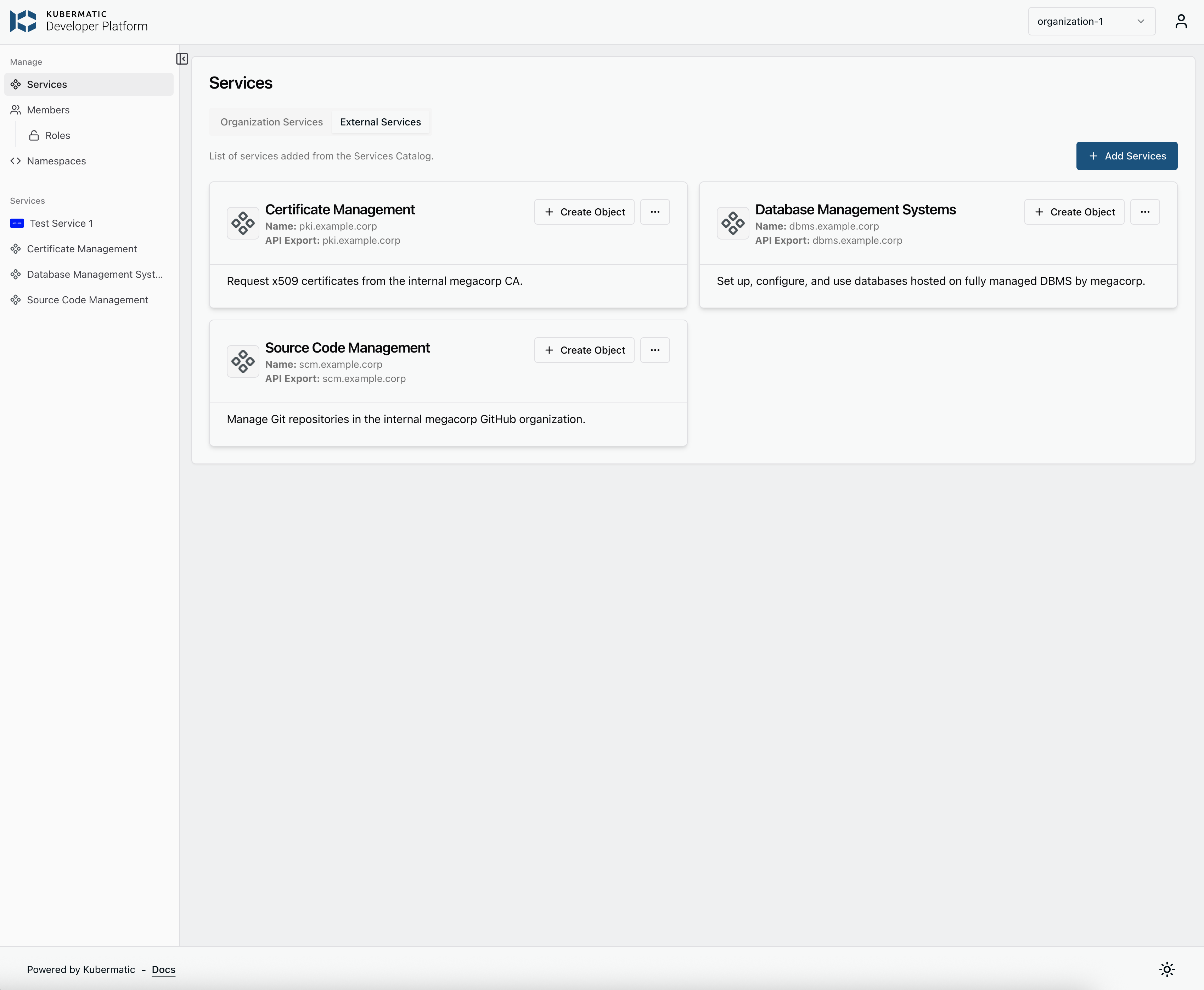Viewport: 1204px width, 990px height.
Task: Select Source Code Management in the sidebar
Action: click(87, 299)
